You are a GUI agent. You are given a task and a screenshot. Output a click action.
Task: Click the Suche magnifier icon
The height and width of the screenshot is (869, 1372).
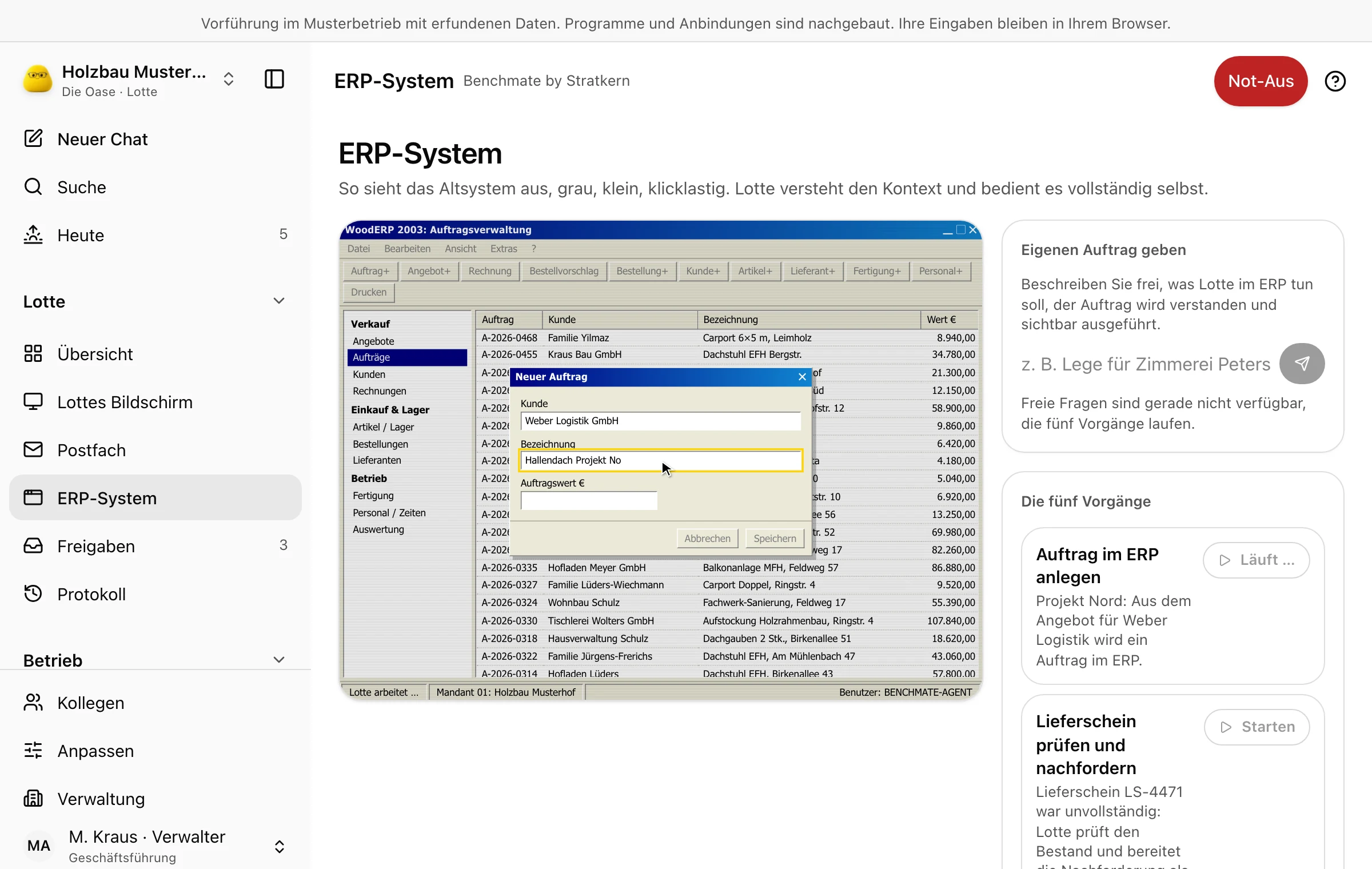pyautogui.click(x=33, y=187)
